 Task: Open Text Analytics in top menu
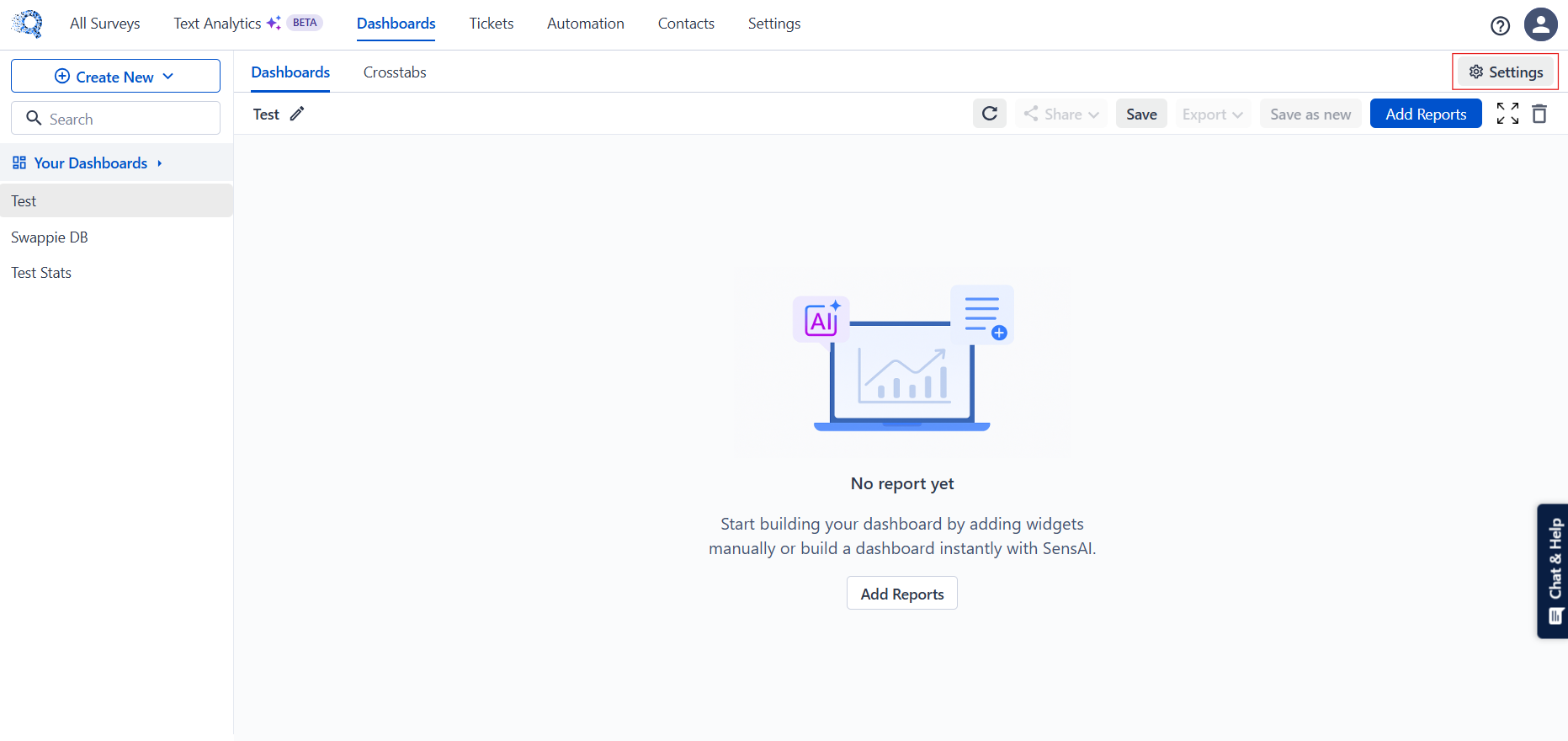point(218,24)
